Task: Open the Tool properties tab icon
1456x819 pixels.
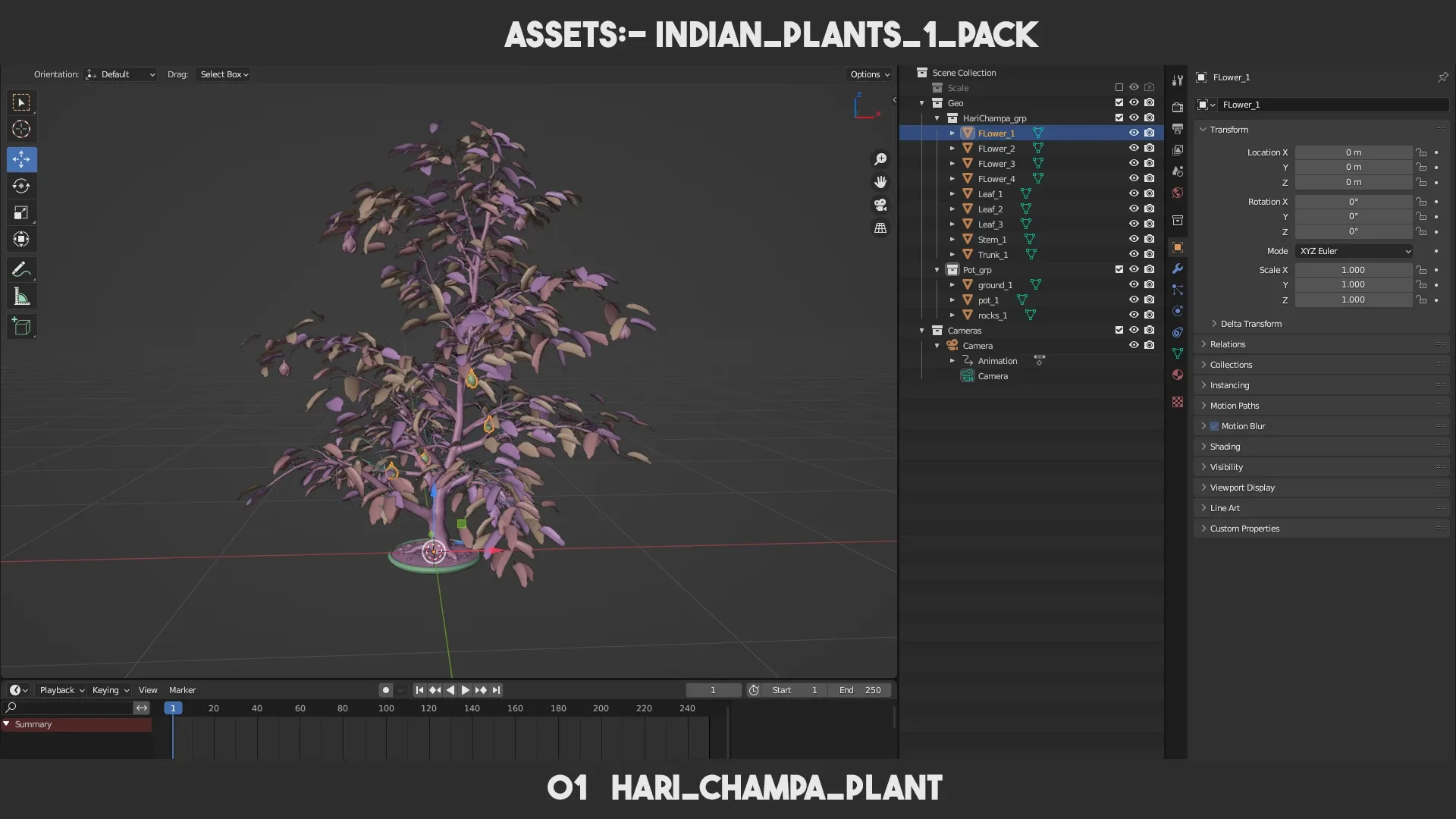Action: click(x=1177, y=80)
